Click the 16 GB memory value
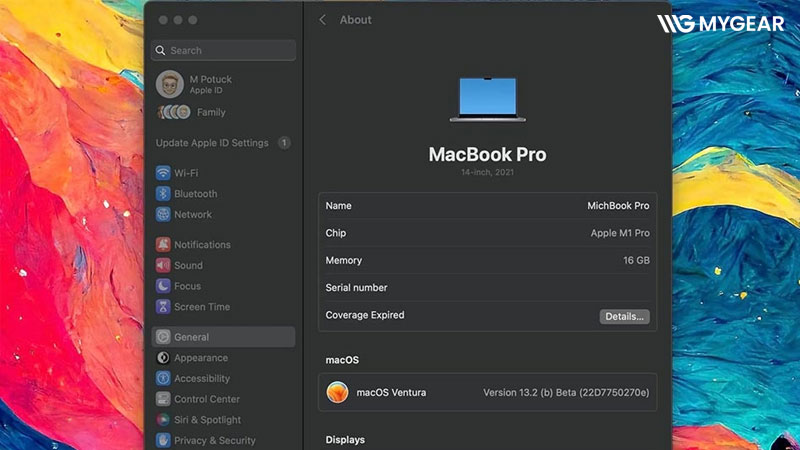Screen dimensions: 800x450 click(636, 260)
